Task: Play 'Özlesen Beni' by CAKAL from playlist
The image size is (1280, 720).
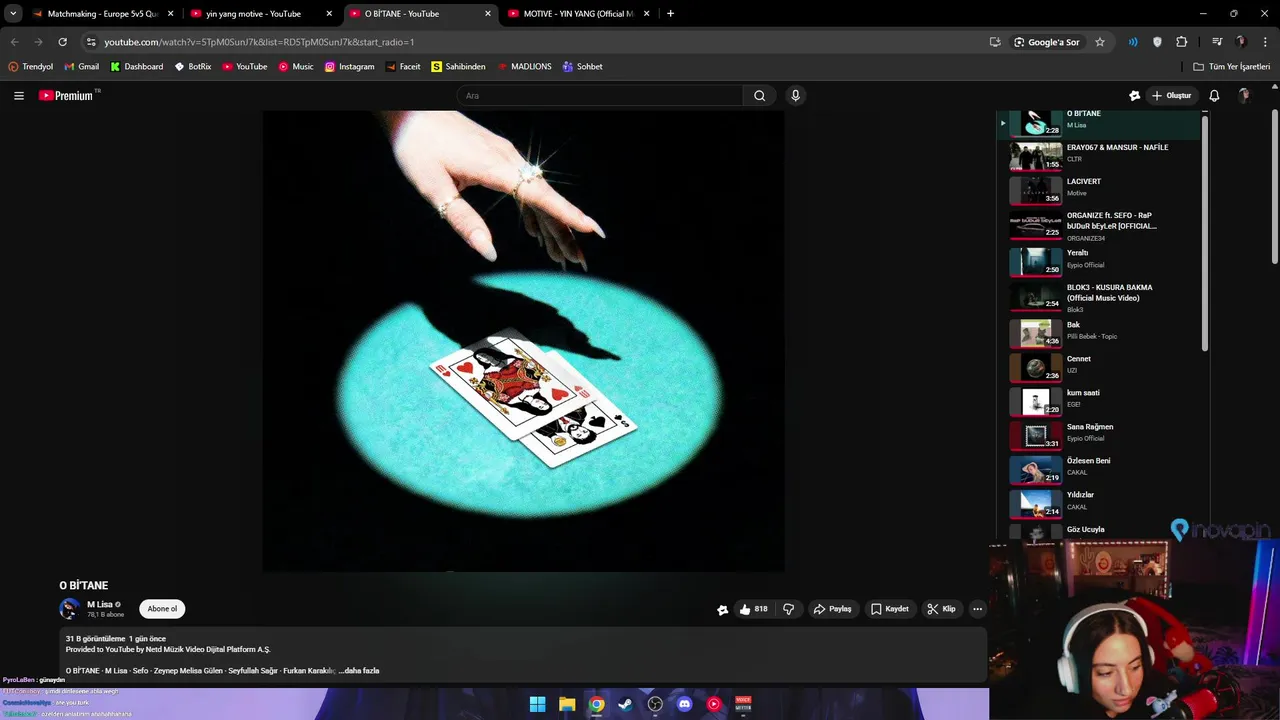Action: pos(1104,469)
